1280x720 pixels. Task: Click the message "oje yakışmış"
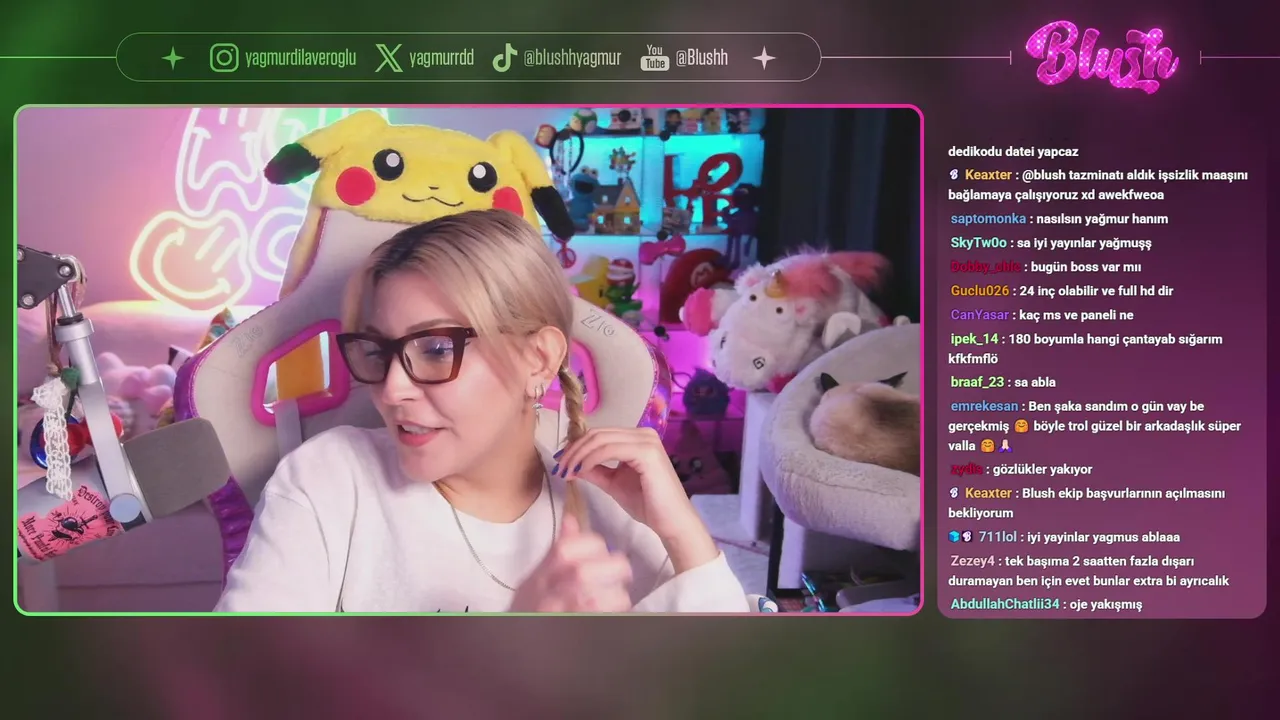1105,604
